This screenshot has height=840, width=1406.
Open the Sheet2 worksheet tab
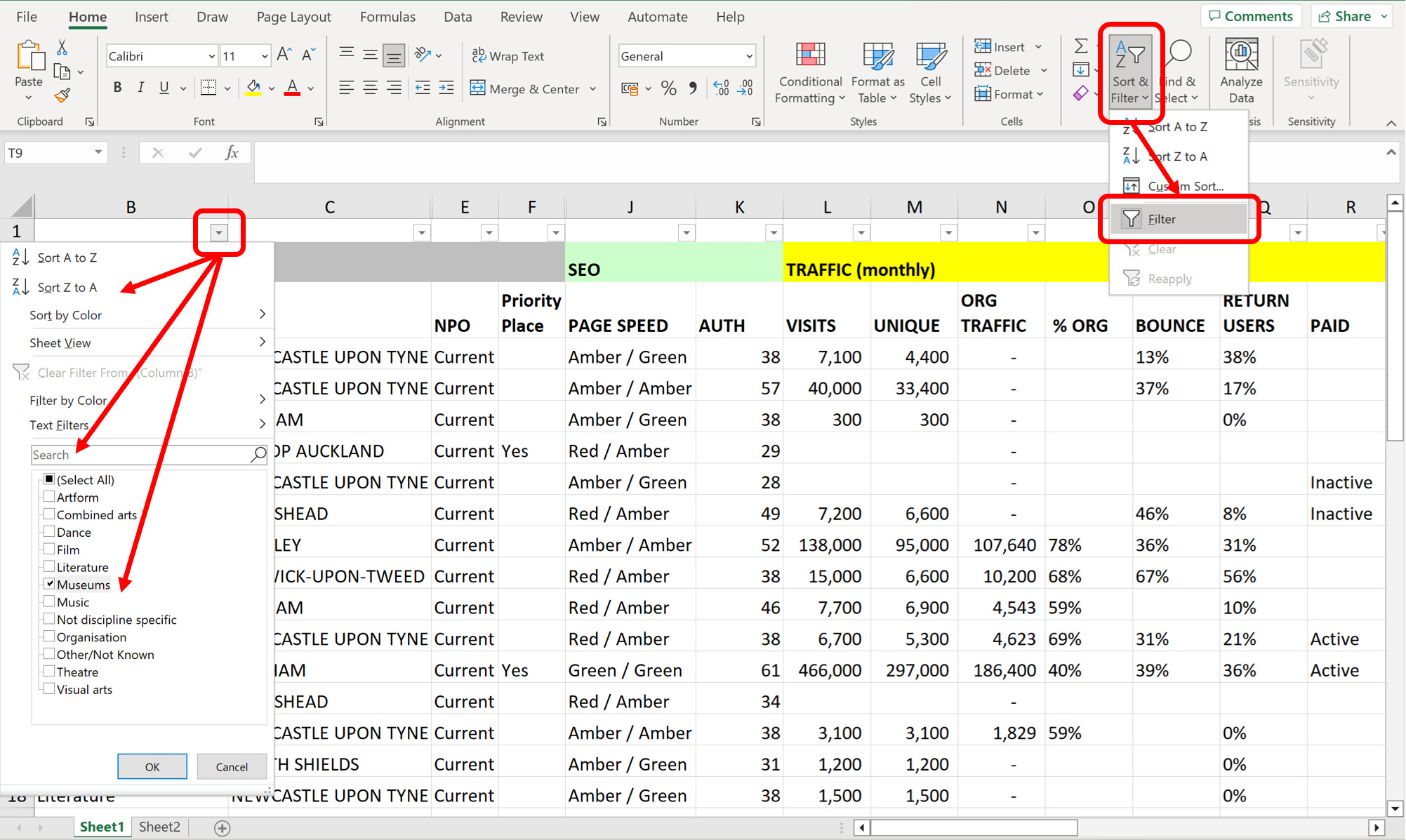[x=159, y=827]
